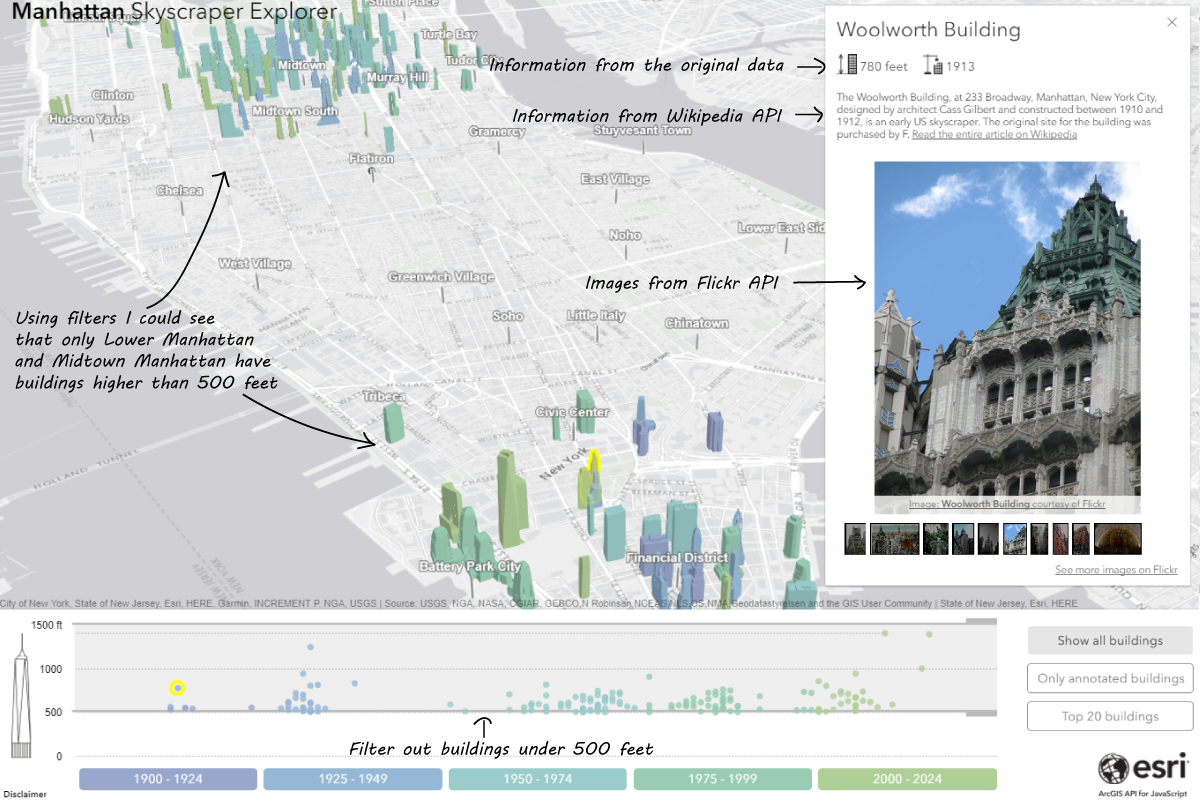Click the large Woolworth Building photo

tap(1007, 337)
